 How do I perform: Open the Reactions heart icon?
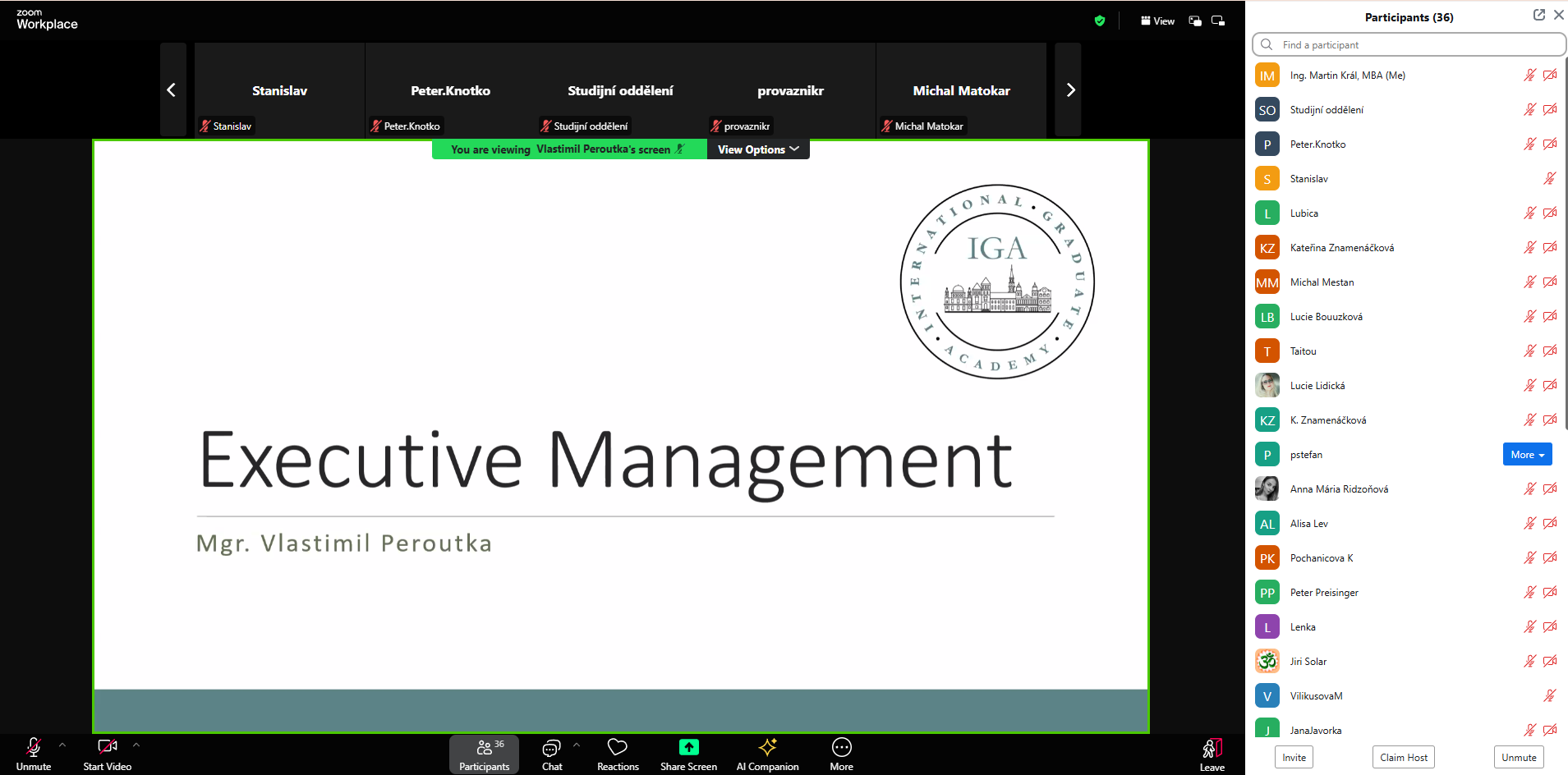pyautogui.click(x=617, y=747)
